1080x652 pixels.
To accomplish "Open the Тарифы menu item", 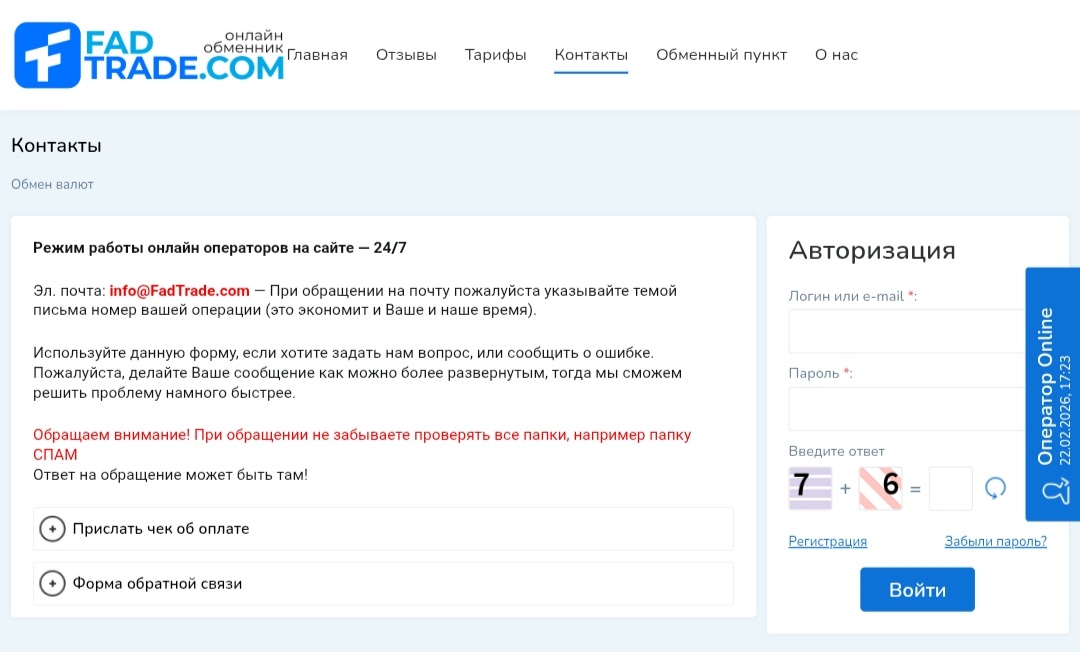I will [x=495, y=55].
